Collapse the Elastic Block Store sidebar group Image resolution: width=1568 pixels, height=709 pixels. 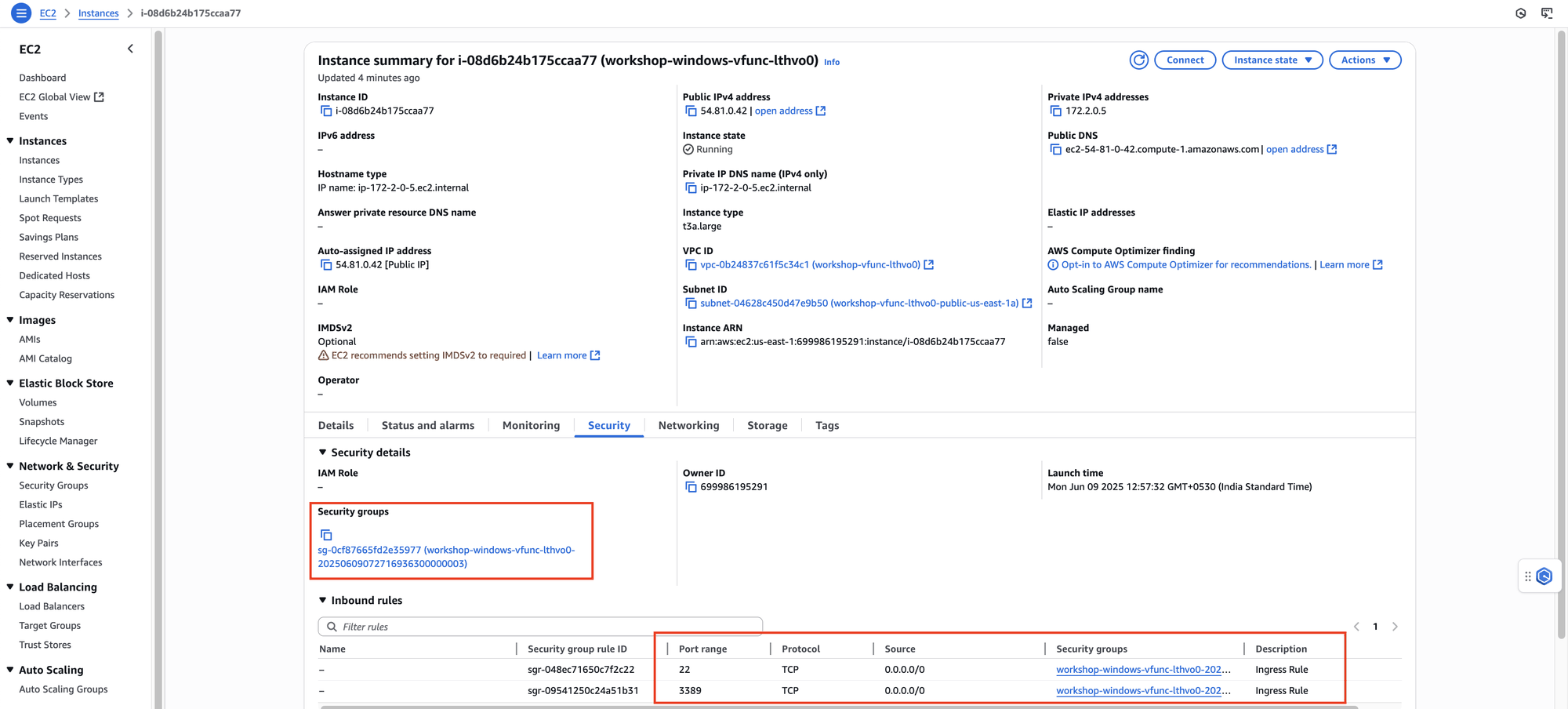coord(10,384)
